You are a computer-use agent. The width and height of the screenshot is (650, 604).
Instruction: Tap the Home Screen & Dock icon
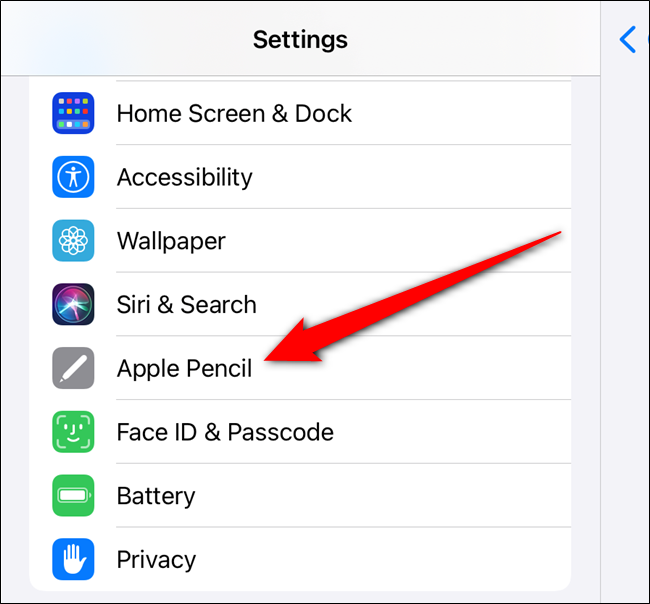pos(73,113)
